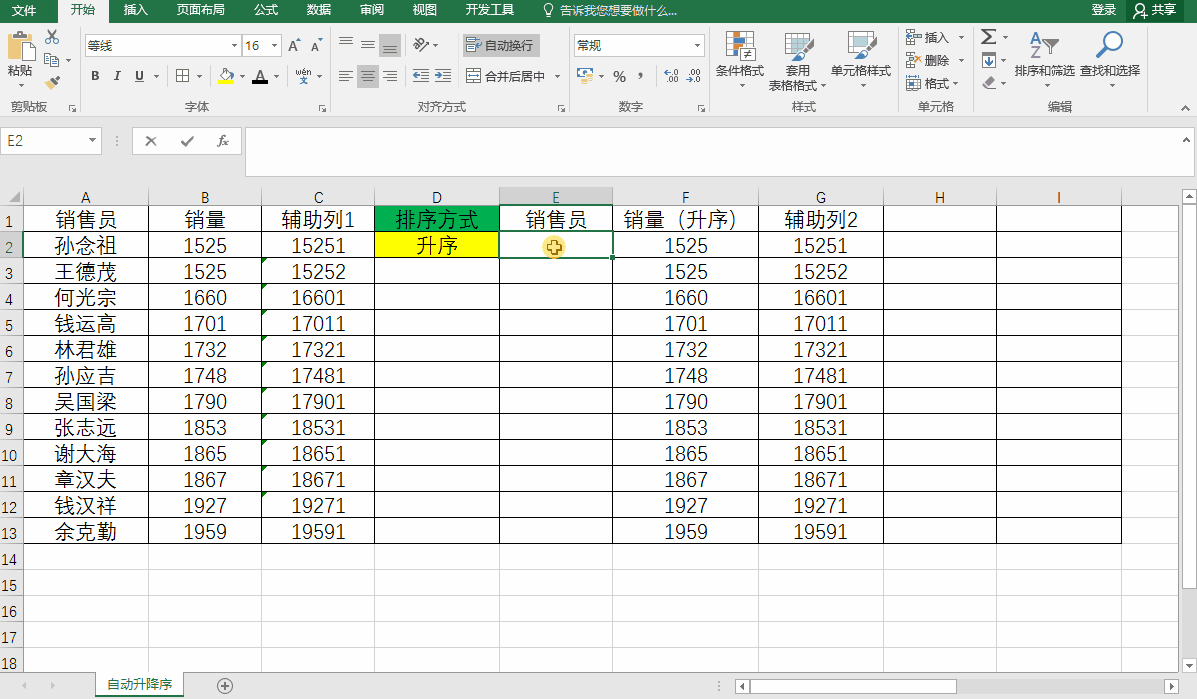Click 登录 sign in
1197x699 pixels.
click(x=1103, y=10)
